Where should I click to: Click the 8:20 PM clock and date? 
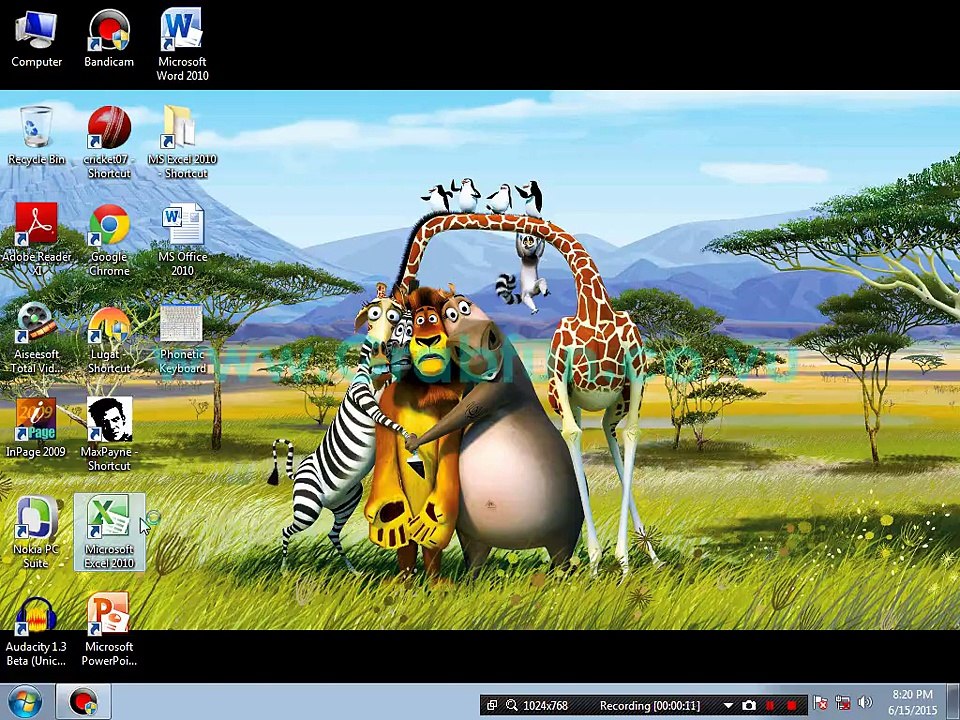click(912, 702)
